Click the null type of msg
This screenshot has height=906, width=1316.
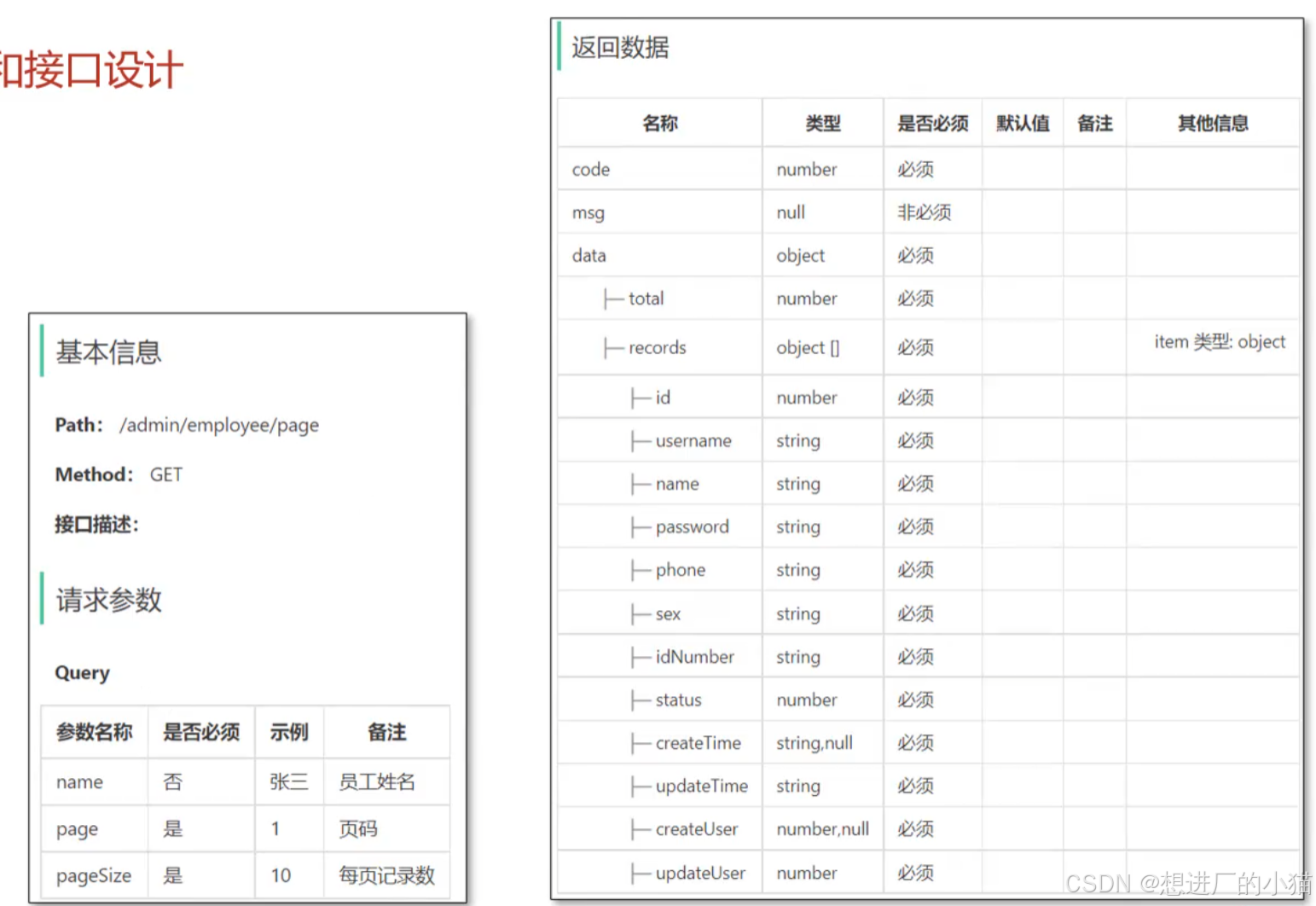click(x=791, y=212)
